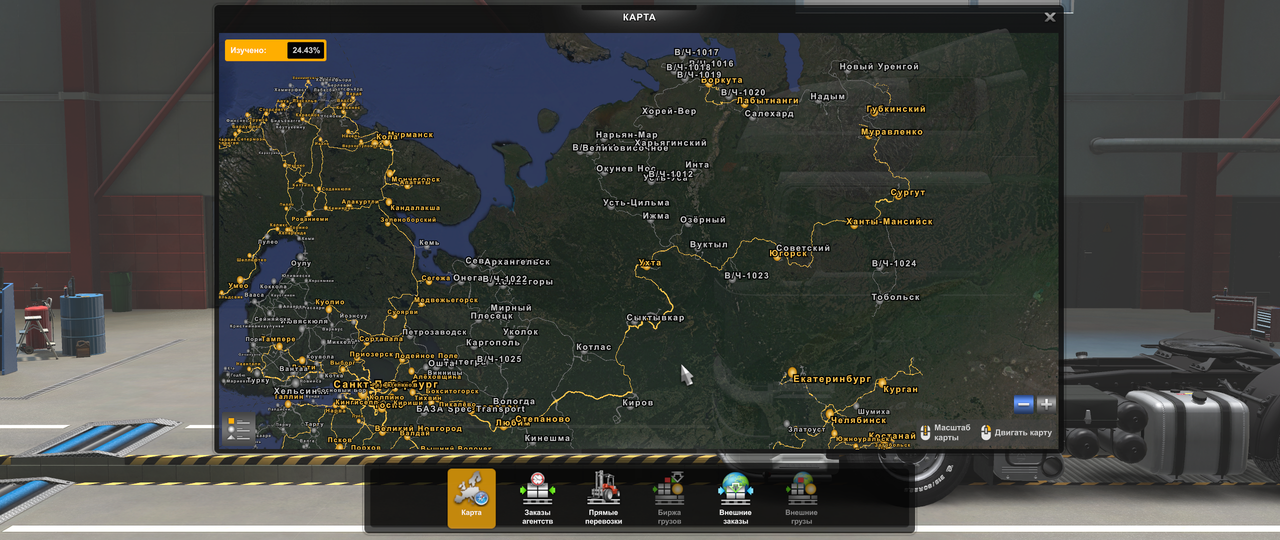Select Петрозаводск on the map
This screenshot has height=540, width=1280.
(x=434, y=332)
